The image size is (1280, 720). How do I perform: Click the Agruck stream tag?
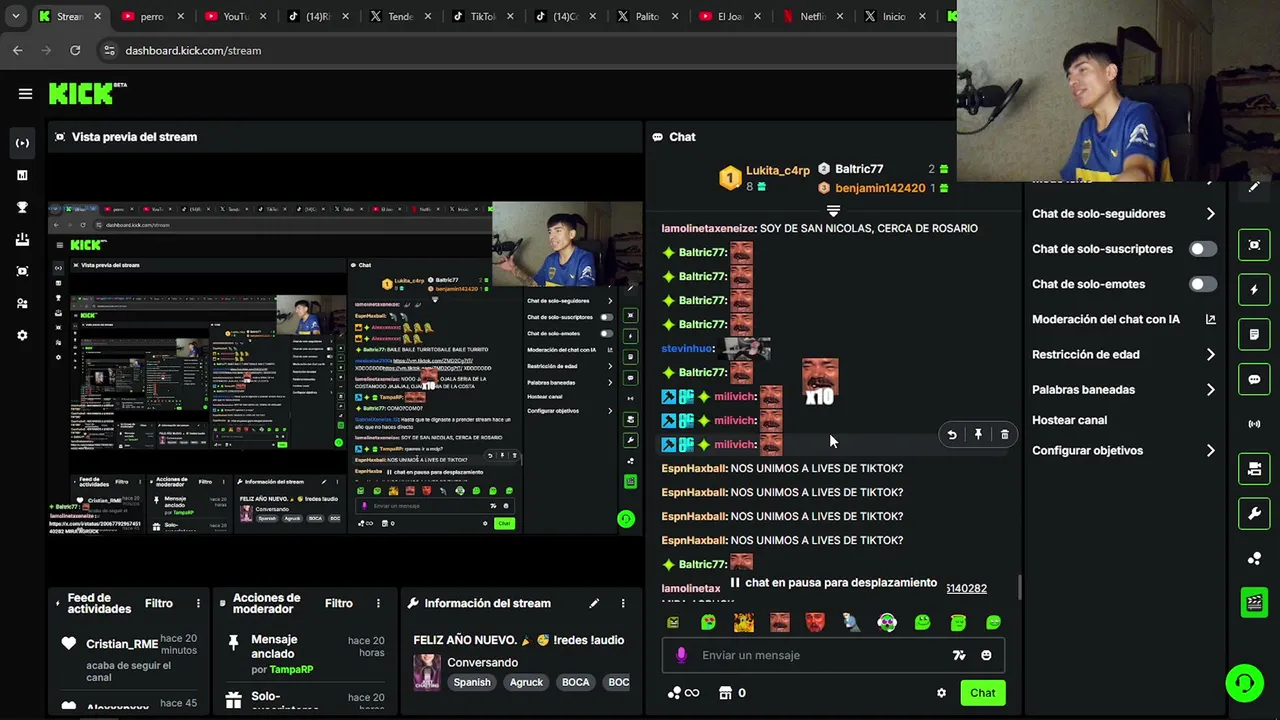(526, 682)
